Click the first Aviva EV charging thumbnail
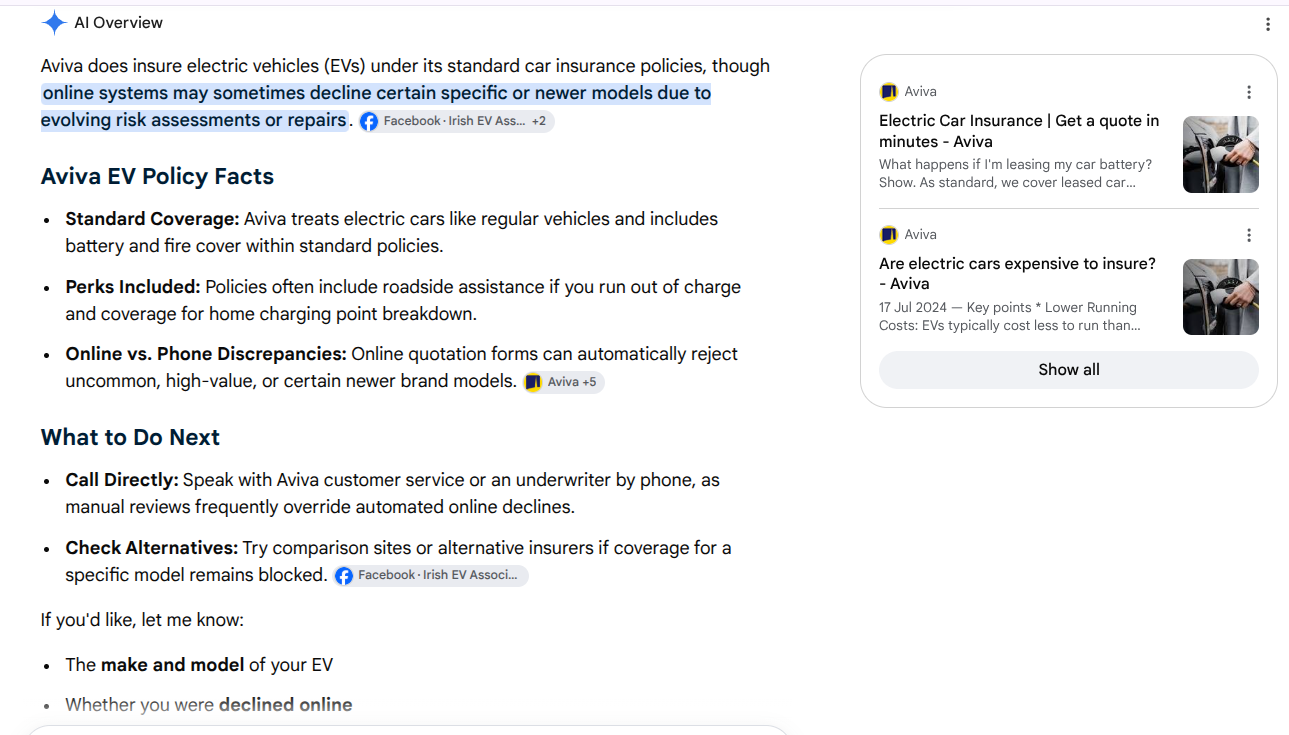 (1220, 154)
